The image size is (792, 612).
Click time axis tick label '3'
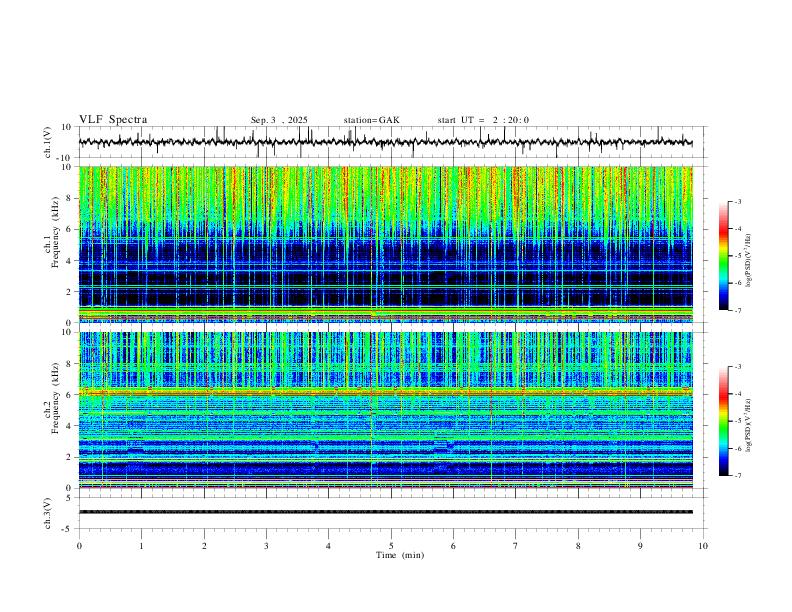[266, 546]
